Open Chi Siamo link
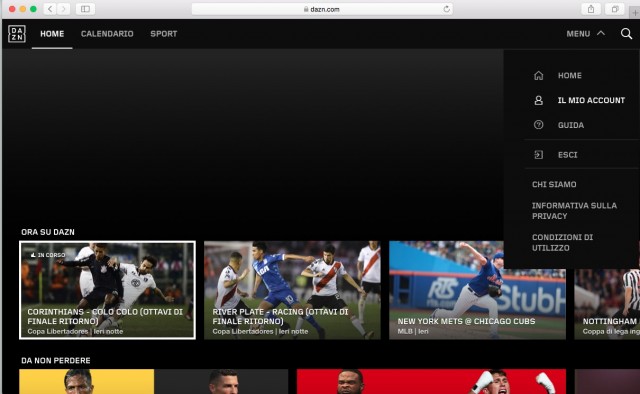The image size is (640, 394). tap(554, 185)
